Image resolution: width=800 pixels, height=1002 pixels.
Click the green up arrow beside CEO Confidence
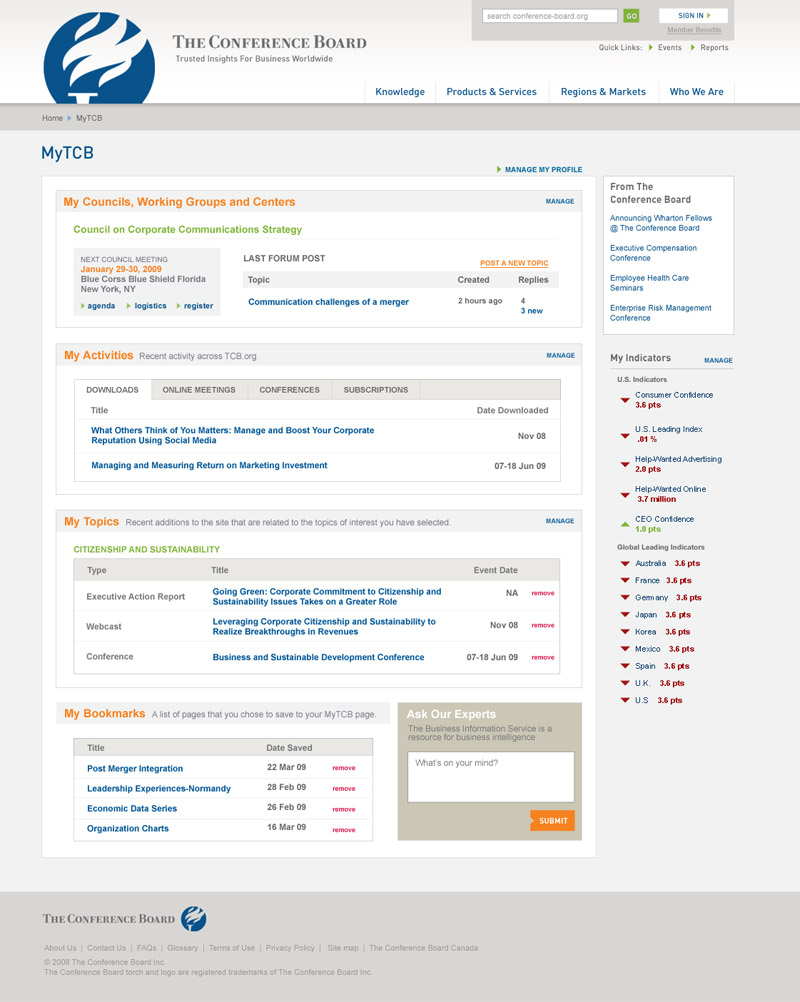625,523
